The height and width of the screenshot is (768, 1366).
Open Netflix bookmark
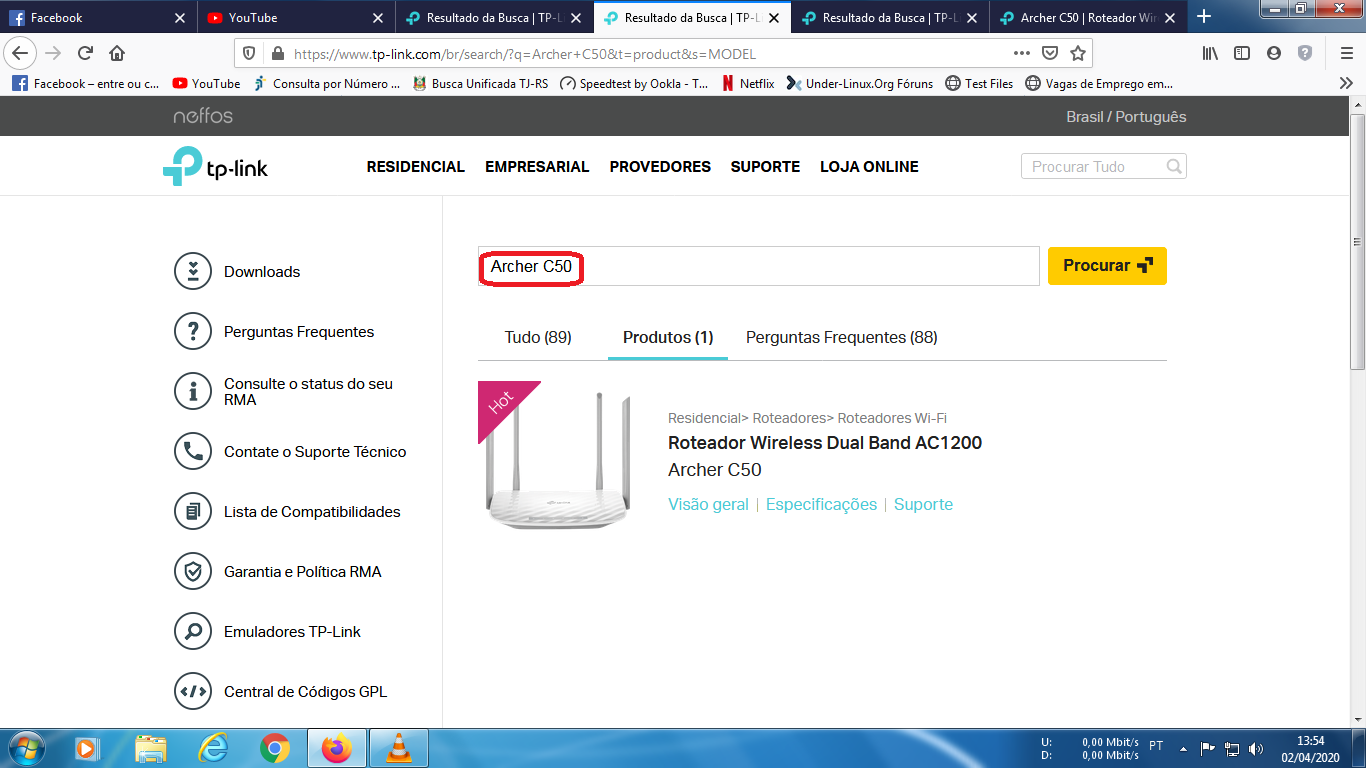pyautogui.click(x=747, y=84)
